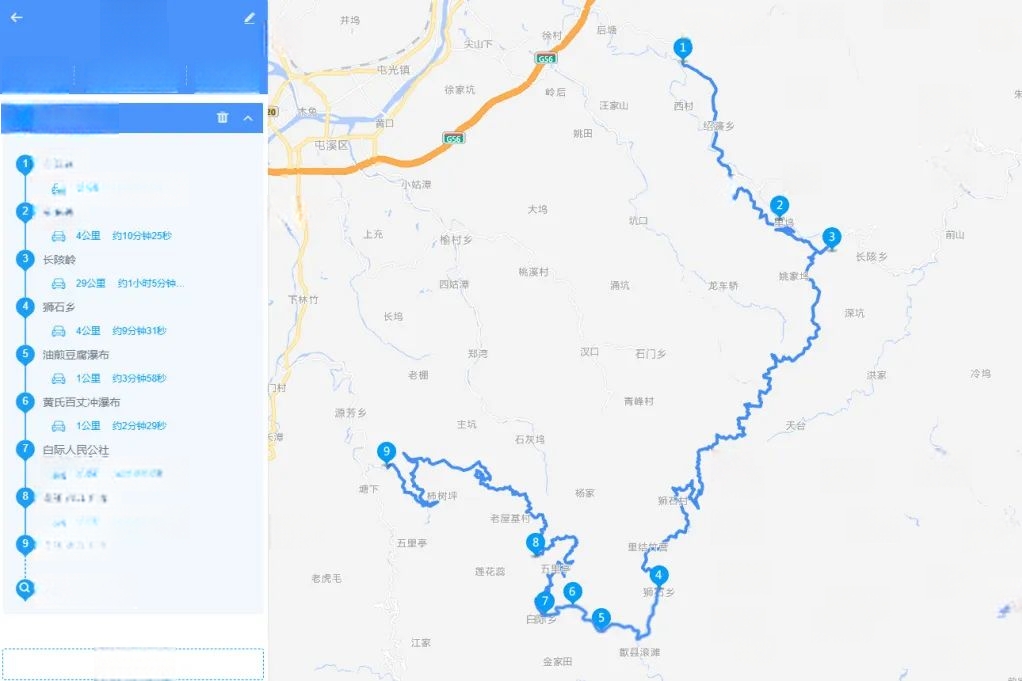The height and width of the screenshot is (681, 1022).
Task: Open stop 4 狮石乡 in list
Action: (59, 307)
